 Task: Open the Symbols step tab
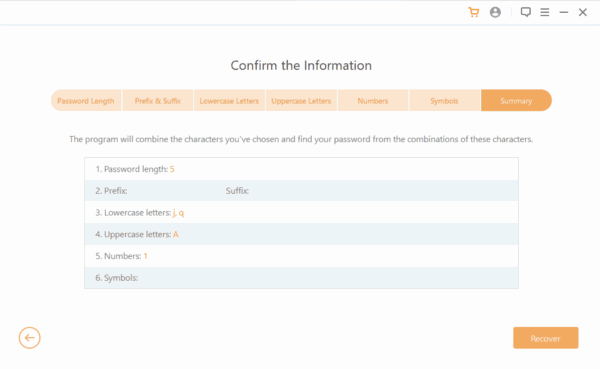444,101
